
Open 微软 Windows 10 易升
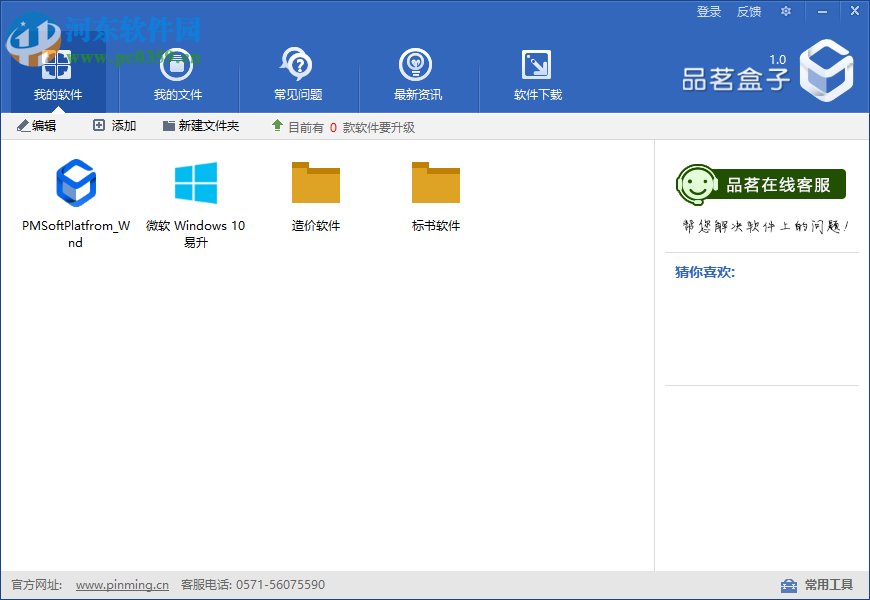tap(196, 184)
